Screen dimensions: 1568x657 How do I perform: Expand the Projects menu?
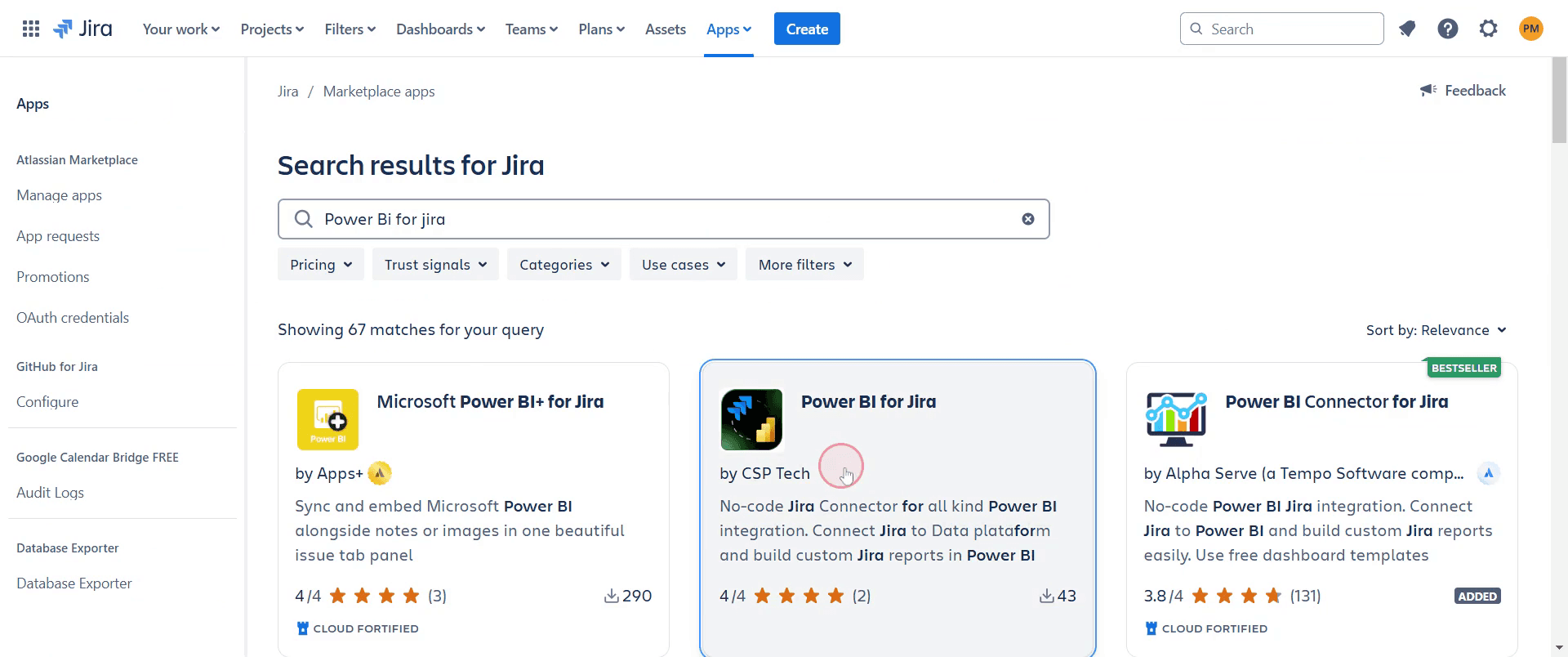point(272,29)
